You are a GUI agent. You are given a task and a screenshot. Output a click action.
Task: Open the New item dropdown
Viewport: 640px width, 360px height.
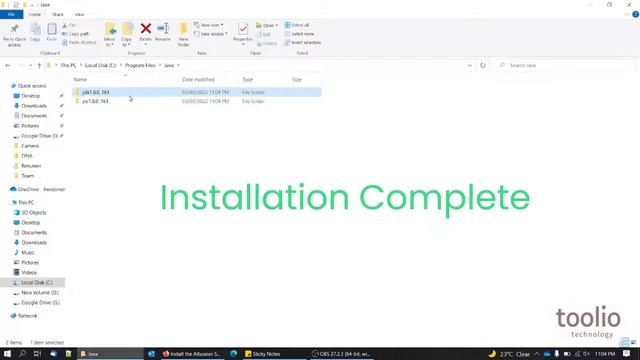pos(209,25)
